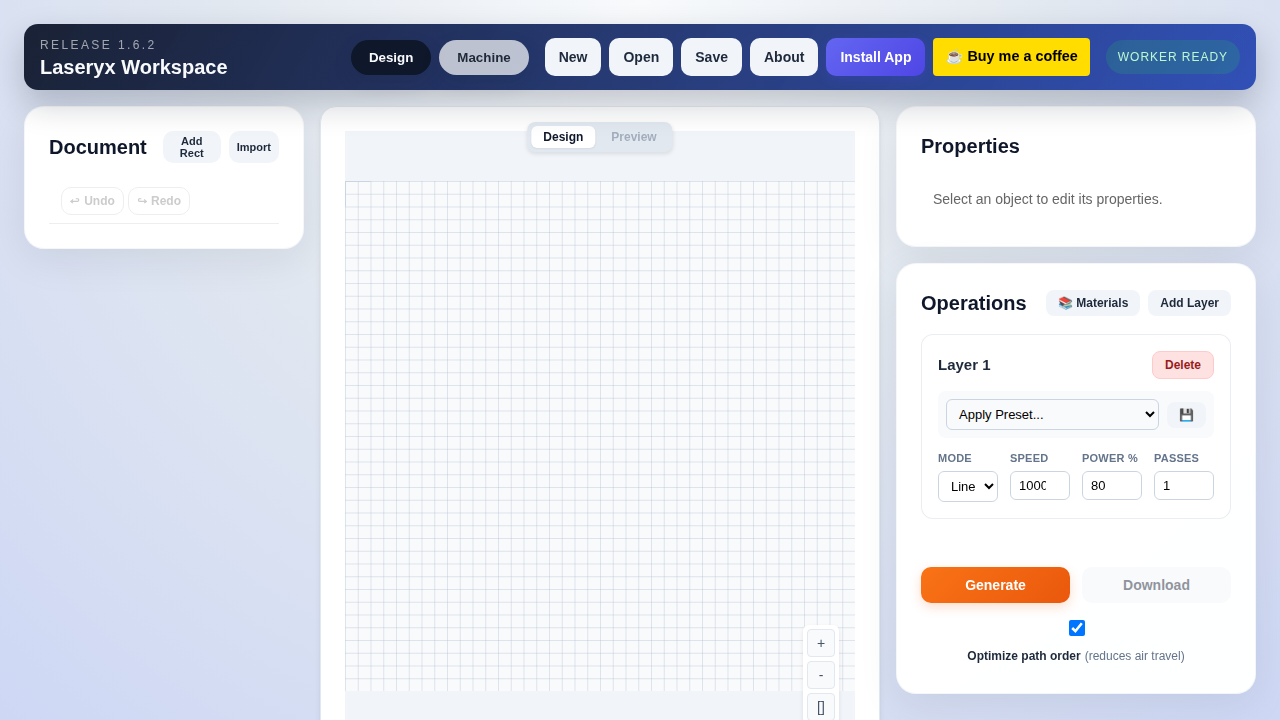Click Import in Document panel
The width and height of the screenshot is (1280, 720).
coord(254,147)
